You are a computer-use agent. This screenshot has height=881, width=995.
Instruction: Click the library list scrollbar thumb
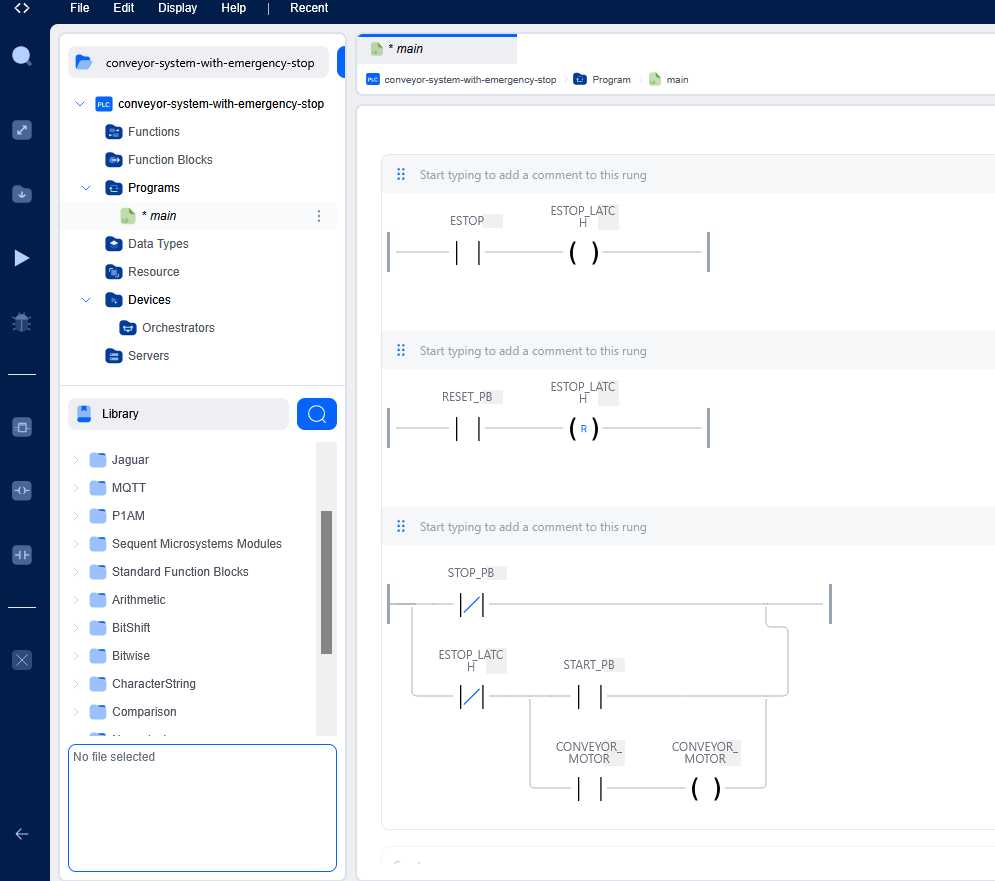pyautogui.click(x=327, y=582)
